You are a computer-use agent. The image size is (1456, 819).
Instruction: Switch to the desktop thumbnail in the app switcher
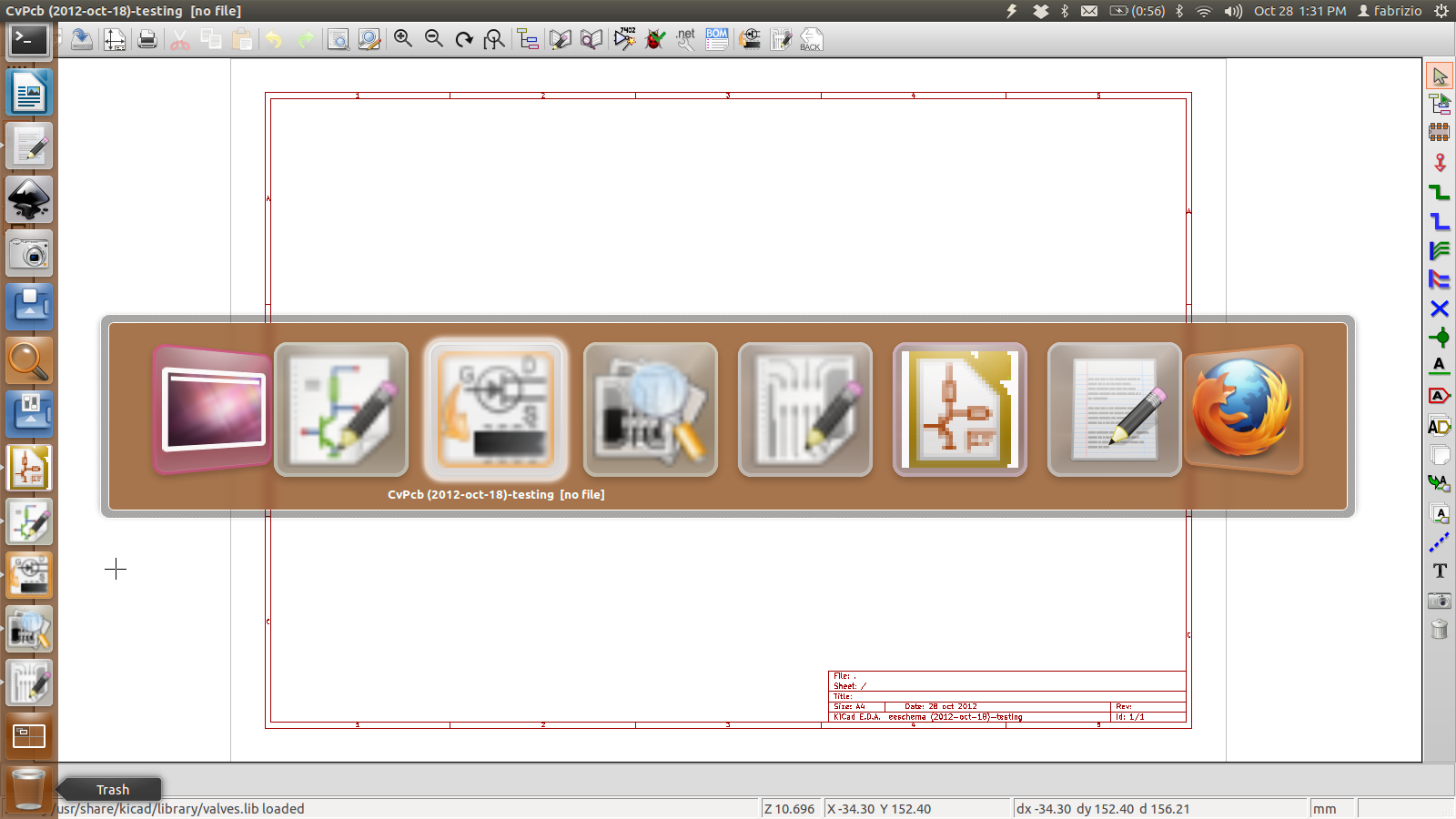click(213, 409)
